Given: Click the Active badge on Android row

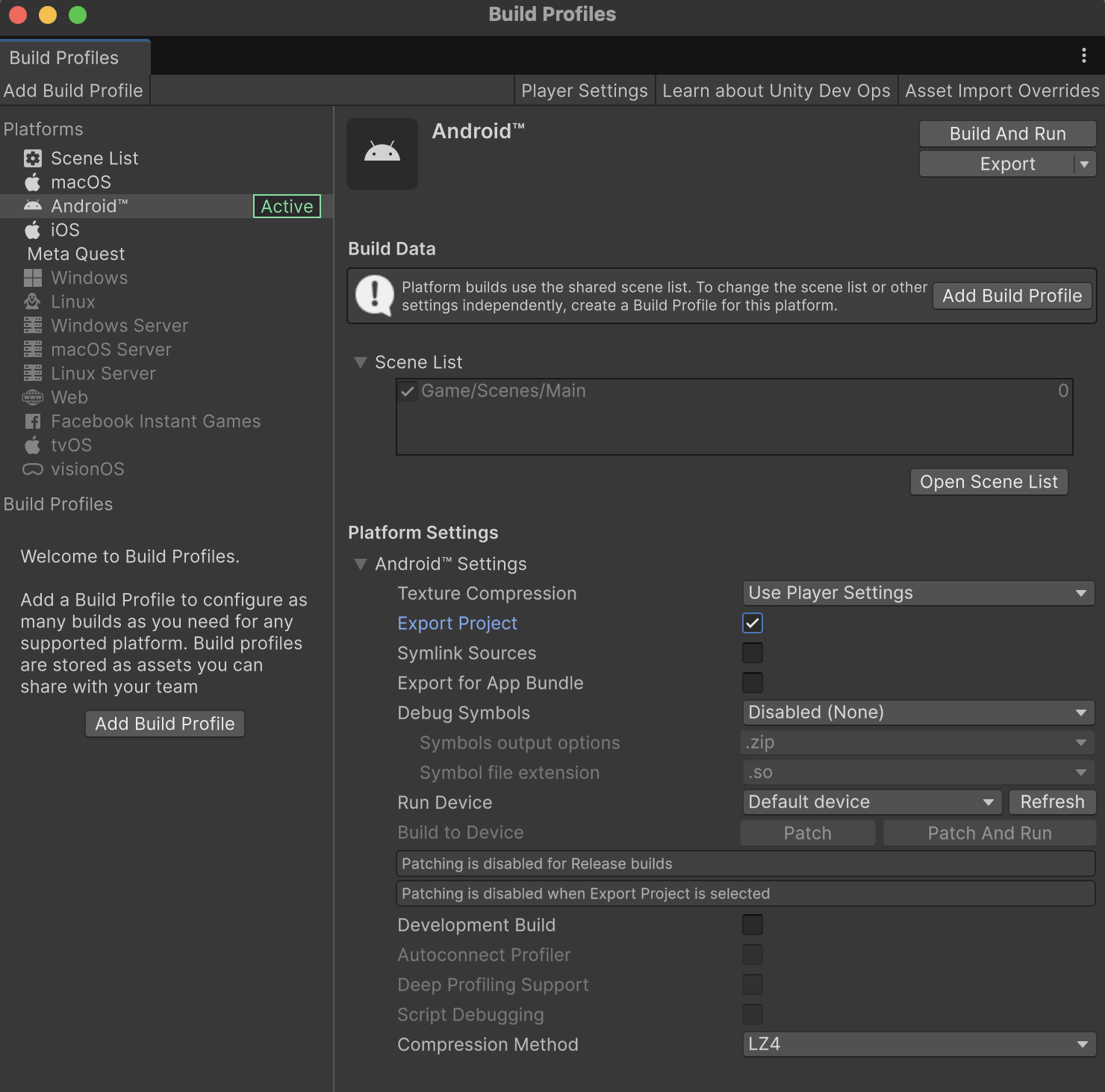Looking at the screenshot, I should coord(287,206).
